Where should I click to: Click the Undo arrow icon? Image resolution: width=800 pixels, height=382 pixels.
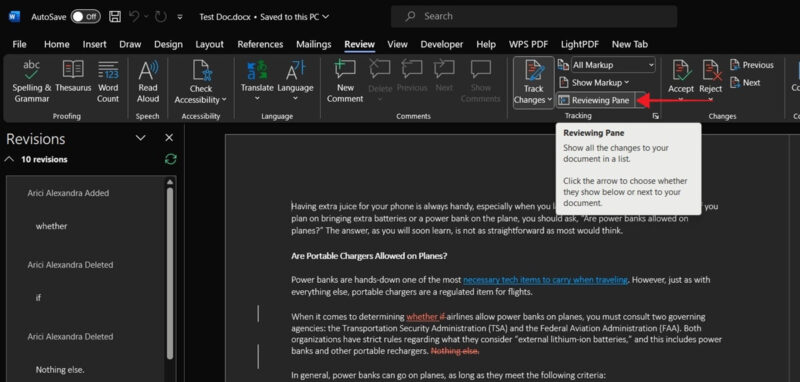click(x=135, y=17)
